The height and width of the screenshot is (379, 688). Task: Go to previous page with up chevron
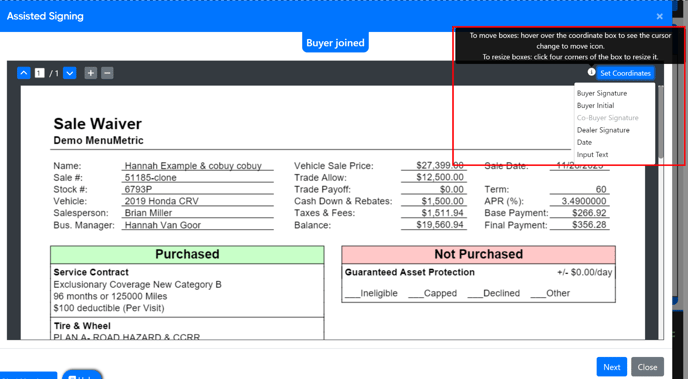(x=24, y=73)
